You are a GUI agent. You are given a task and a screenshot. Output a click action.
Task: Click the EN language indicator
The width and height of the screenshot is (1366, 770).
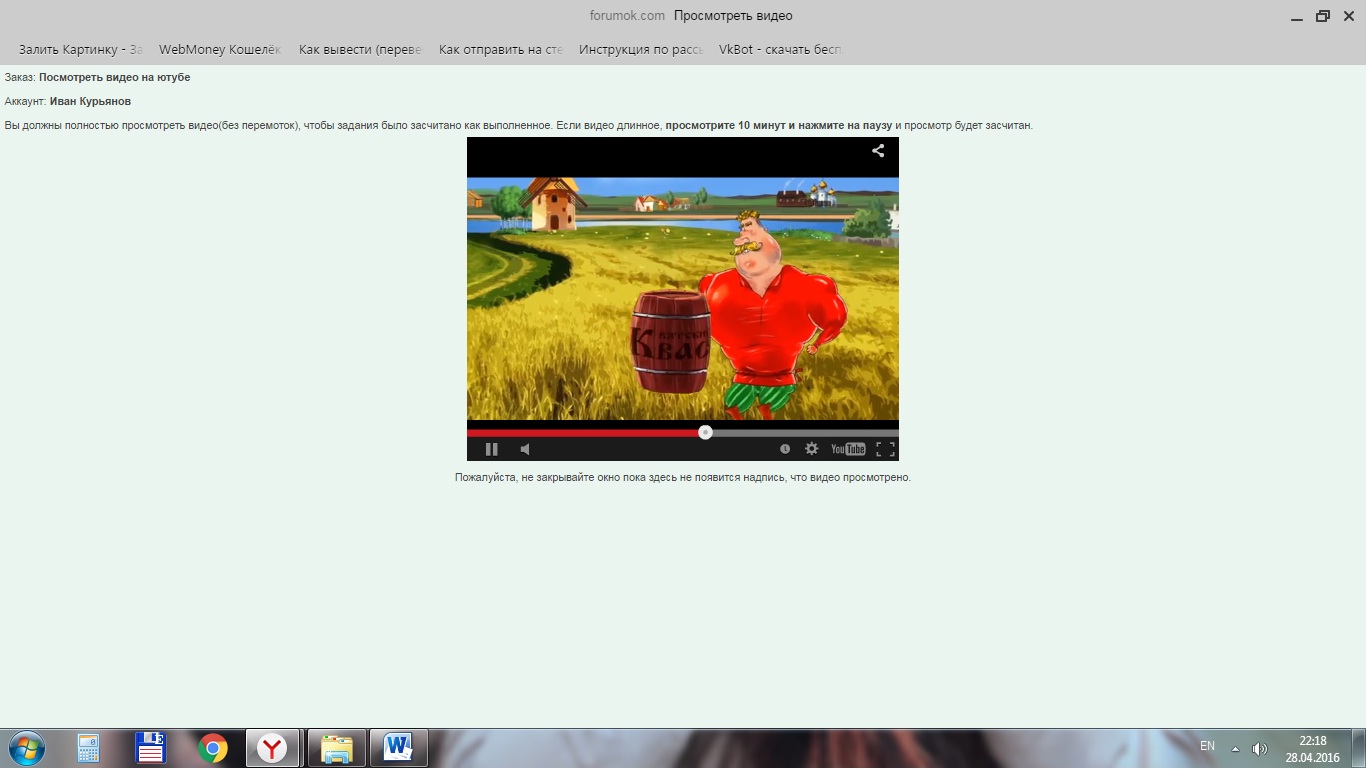tap(1207, 746)
